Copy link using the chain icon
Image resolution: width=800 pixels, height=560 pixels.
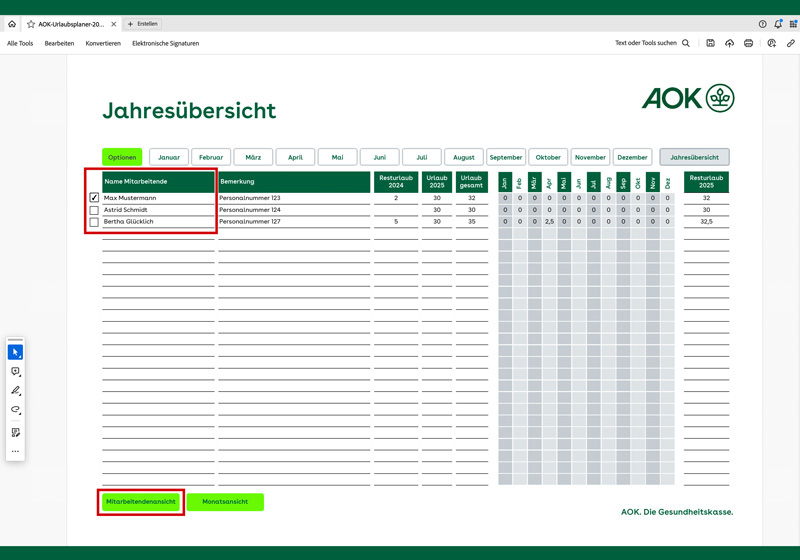790,43
